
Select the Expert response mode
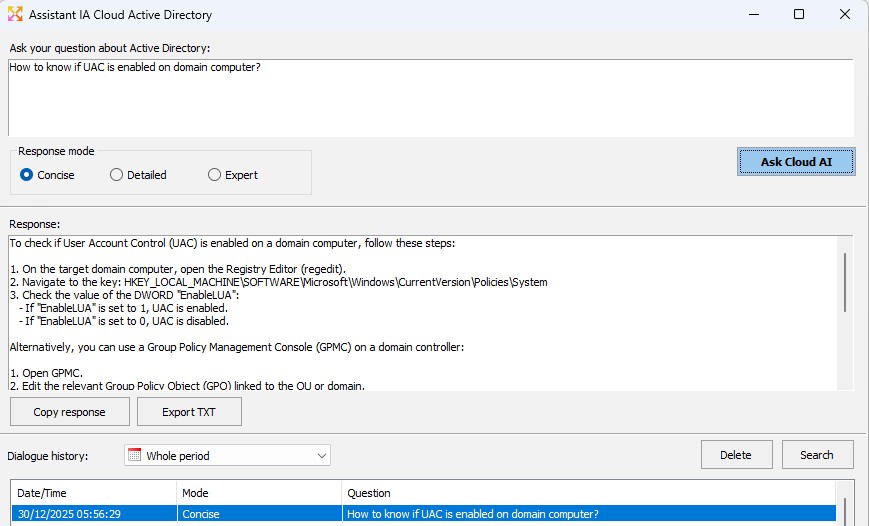click(214, 175)
